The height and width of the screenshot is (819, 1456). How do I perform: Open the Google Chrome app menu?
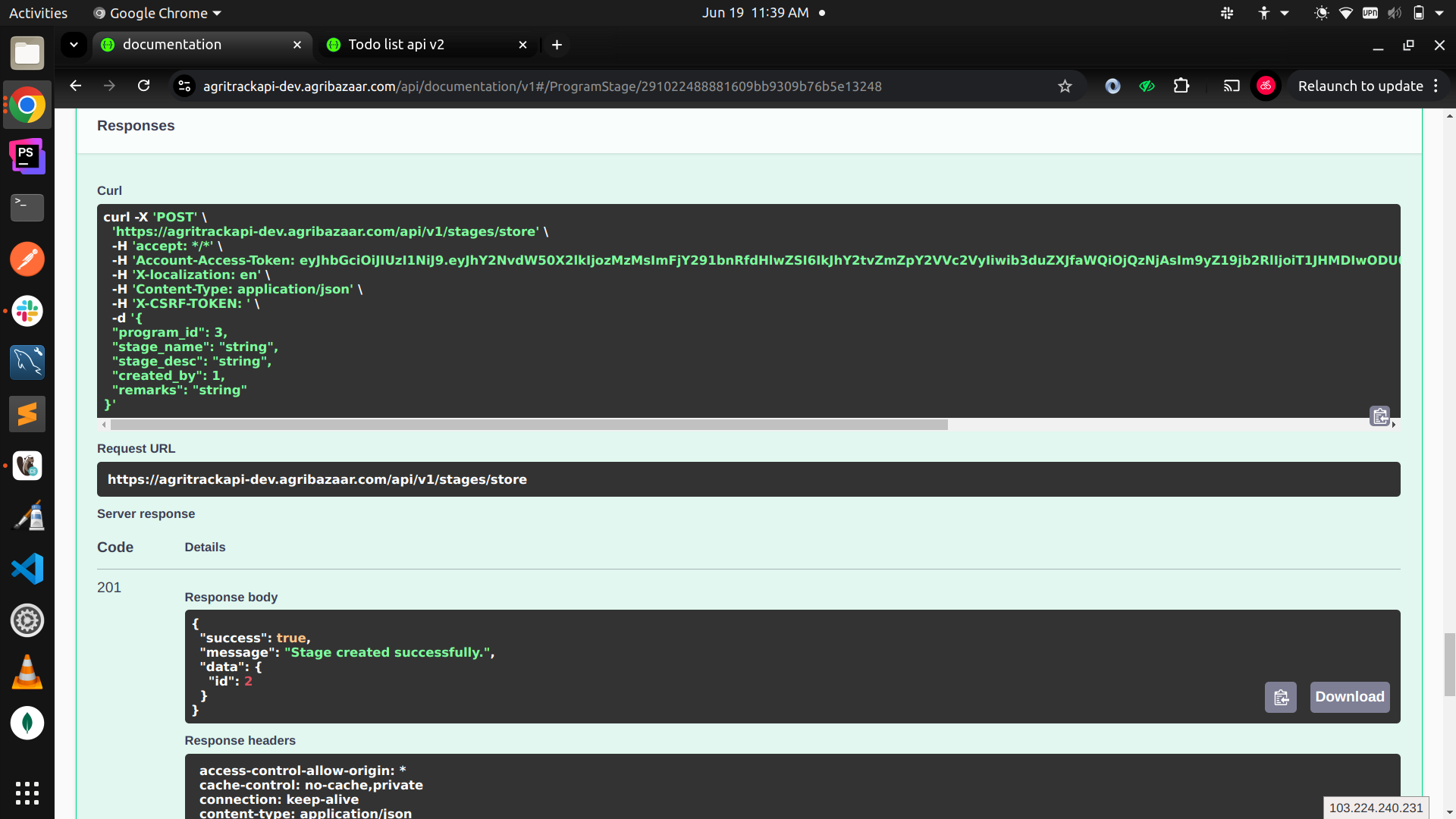point(157,13)
